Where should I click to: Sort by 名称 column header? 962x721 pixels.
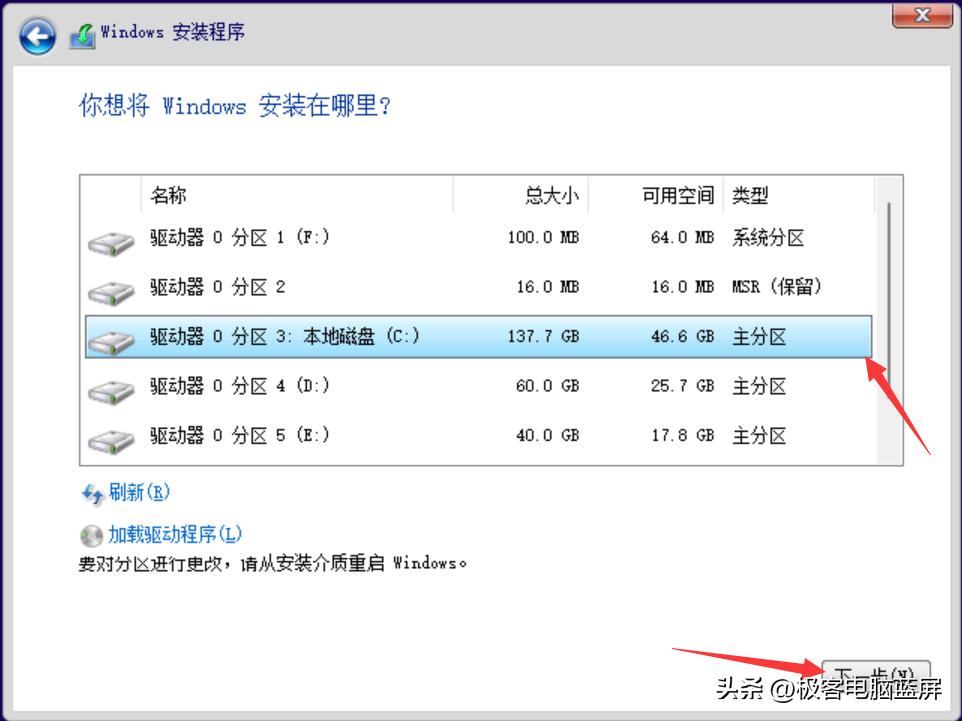click(297, 195)
